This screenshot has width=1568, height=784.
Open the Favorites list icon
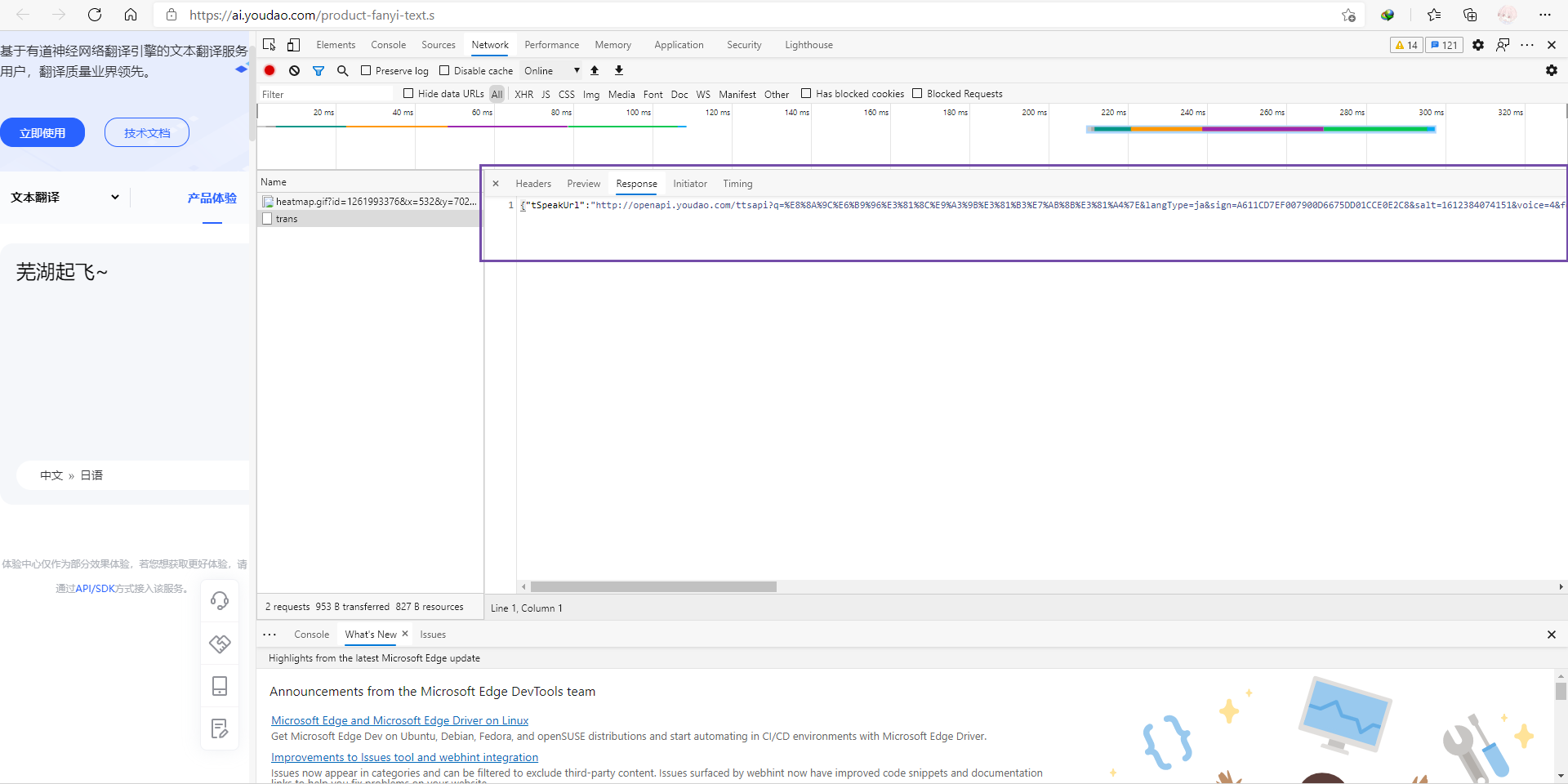click(x=1434, y=15)
